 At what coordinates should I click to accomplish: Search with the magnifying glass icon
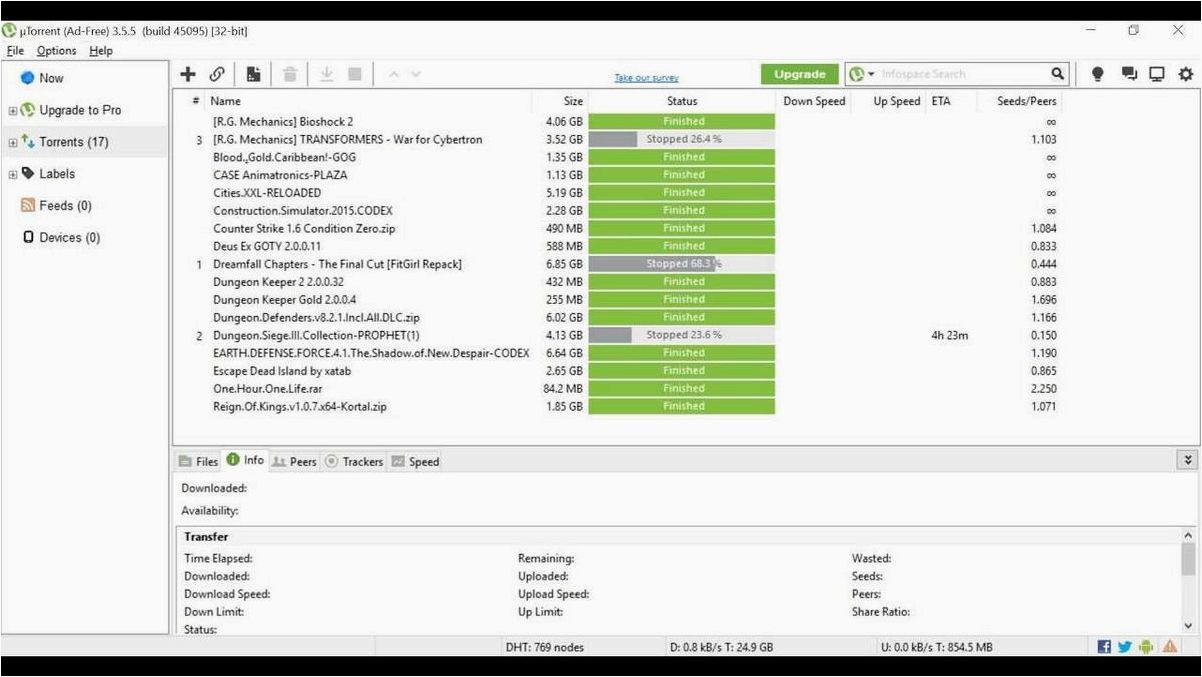[x=1058, y=74]
